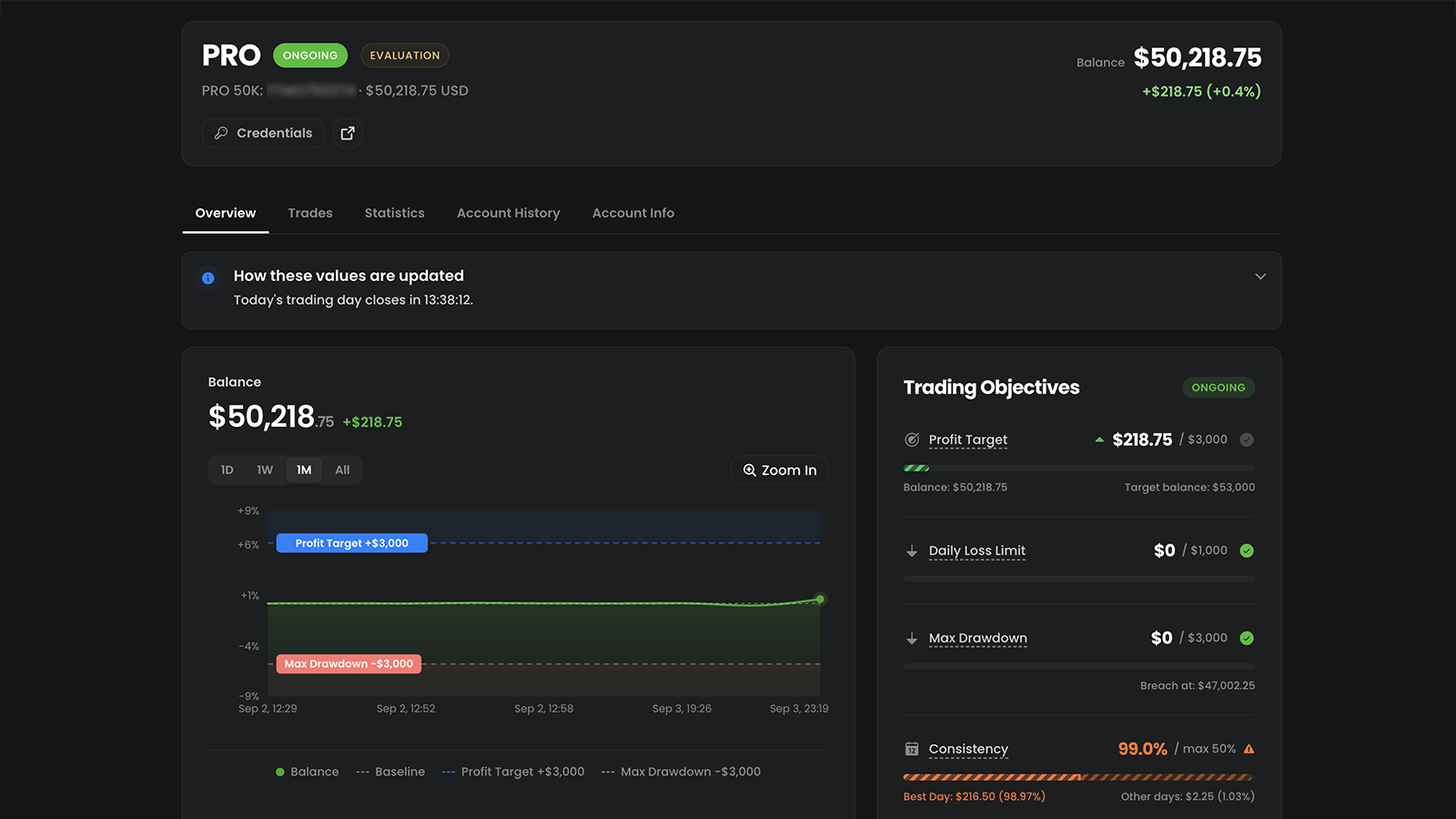Click the 'PRO 50K:' account label

[x=232, y=91]
